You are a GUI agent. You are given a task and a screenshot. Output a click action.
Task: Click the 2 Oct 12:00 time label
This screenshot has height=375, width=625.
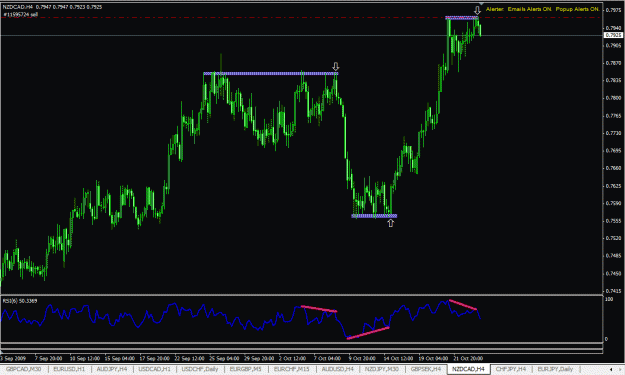pyautogui.click(x=292, y=358)
